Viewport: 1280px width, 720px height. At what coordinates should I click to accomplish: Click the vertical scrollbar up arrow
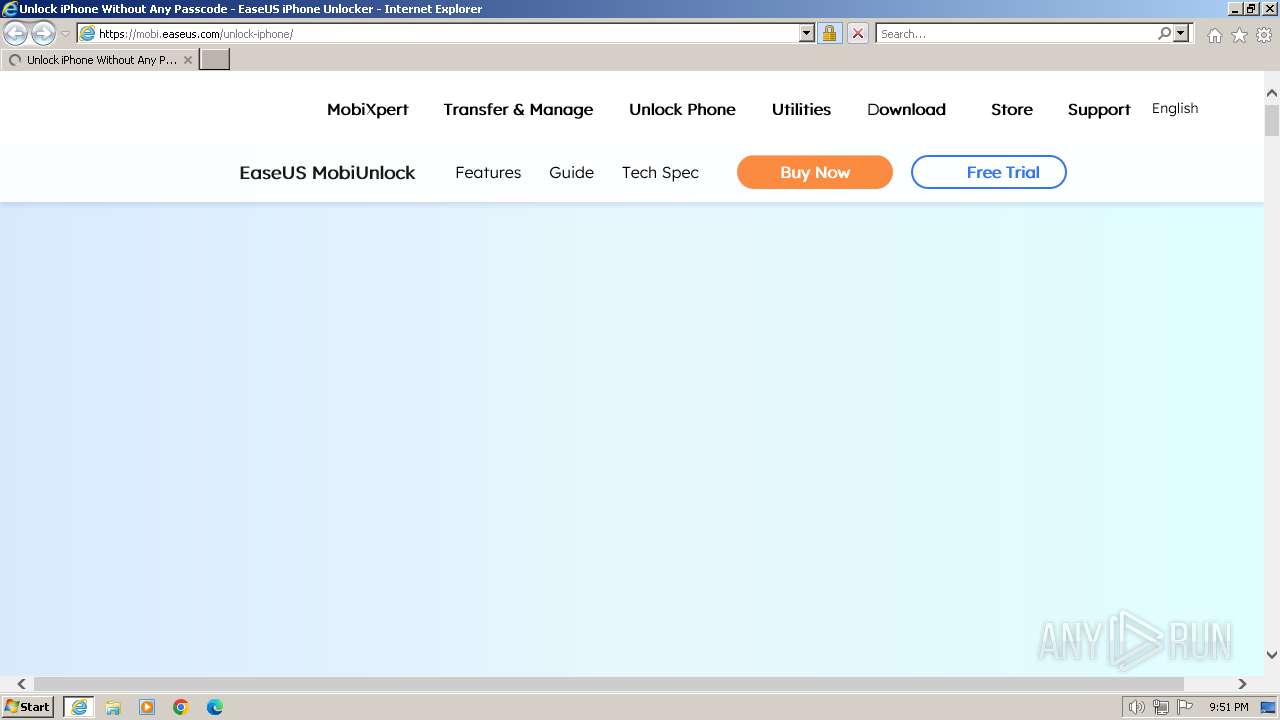(x=1272, y=93)
